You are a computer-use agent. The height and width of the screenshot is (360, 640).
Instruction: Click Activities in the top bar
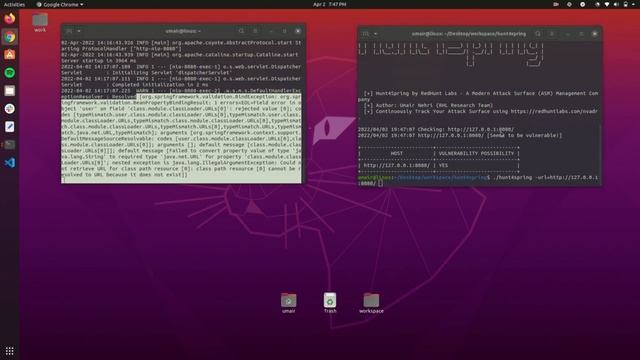tap(14, 4)
